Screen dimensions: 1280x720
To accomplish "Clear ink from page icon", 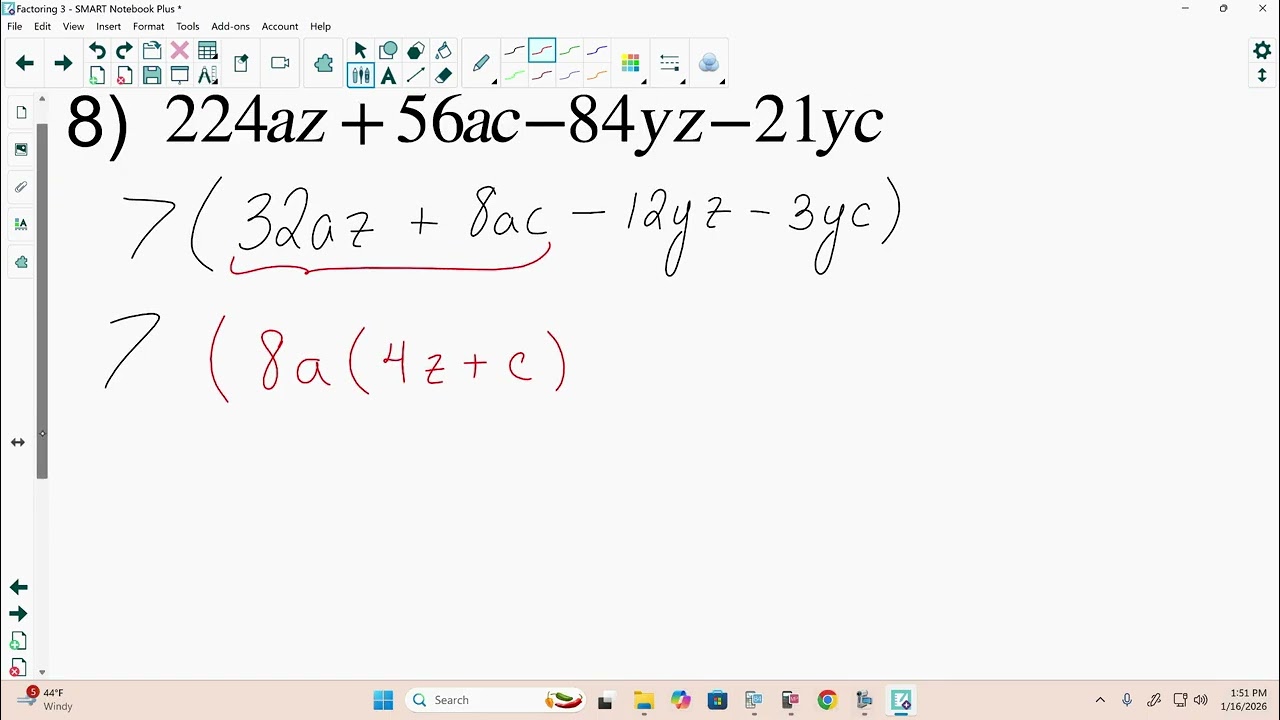I will click(241, 63).
